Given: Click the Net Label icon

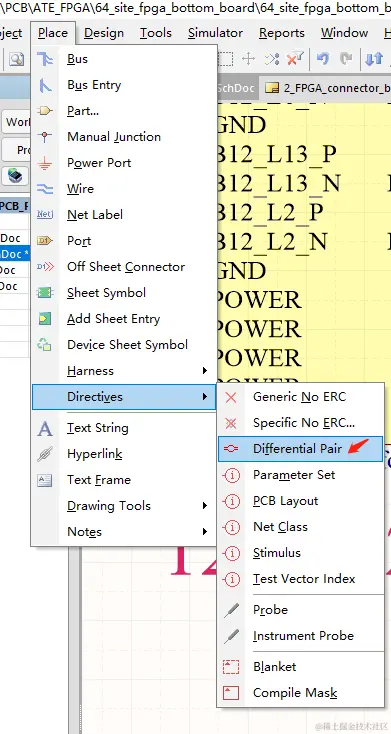Looking at the screenshot, I should click(45, 215).
